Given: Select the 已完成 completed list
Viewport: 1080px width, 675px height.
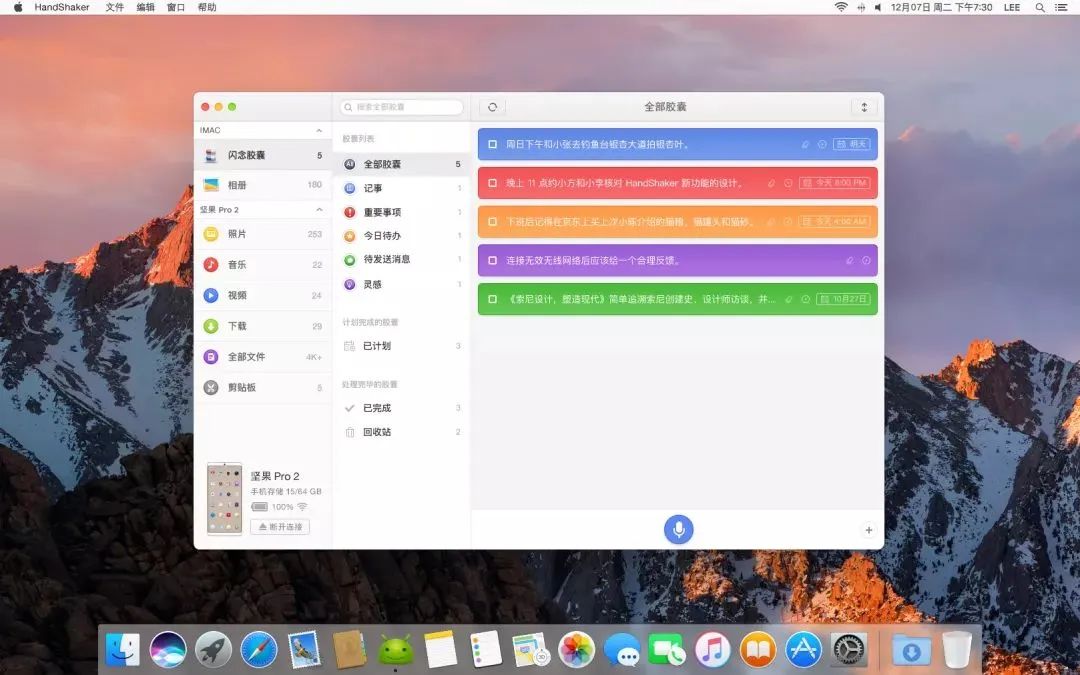Looking at the screenshot, I should click(376, 408).
